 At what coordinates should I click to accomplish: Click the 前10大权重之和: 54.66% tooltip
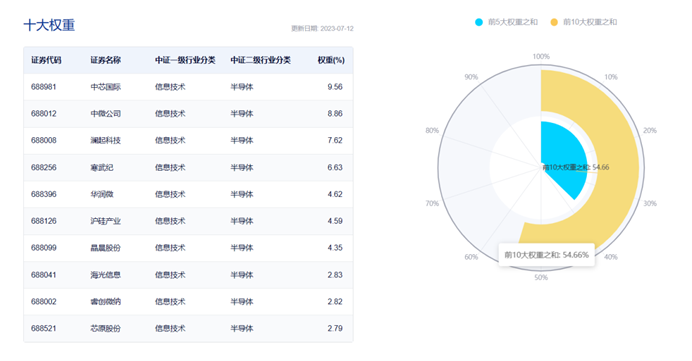[546, 255]
